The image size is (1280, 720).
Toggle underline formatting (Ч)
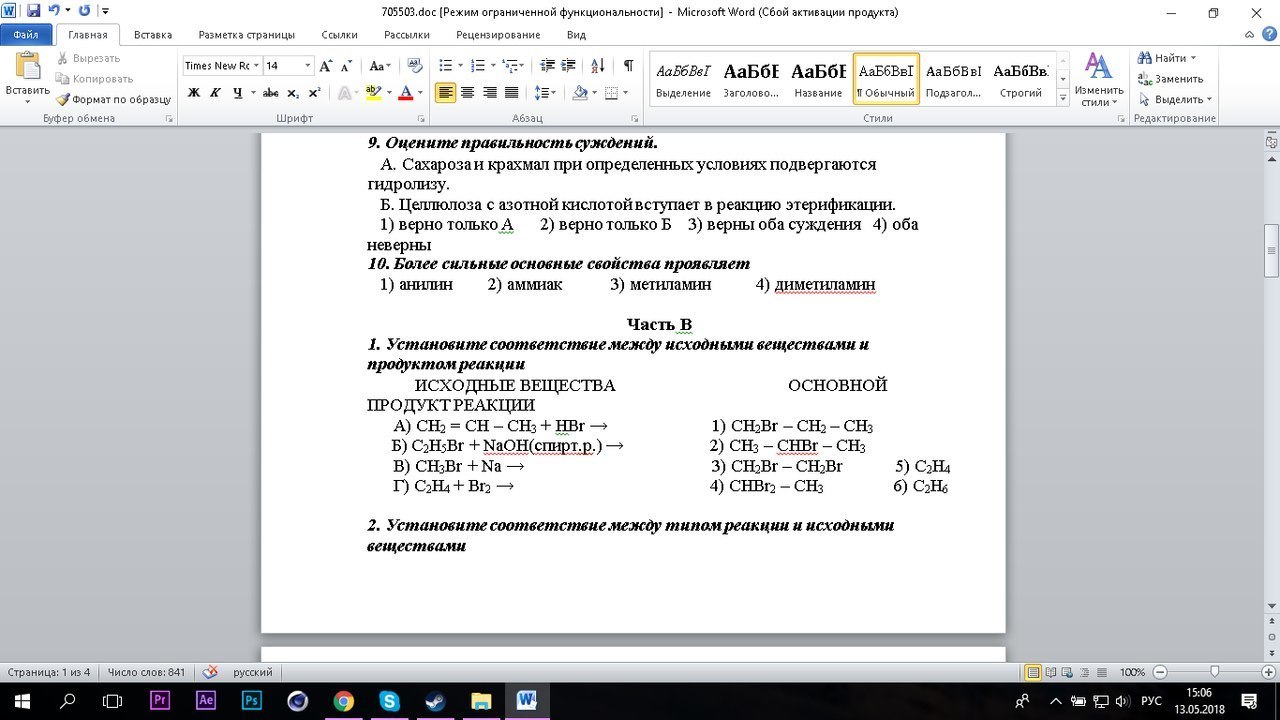[x=237, y=93]
